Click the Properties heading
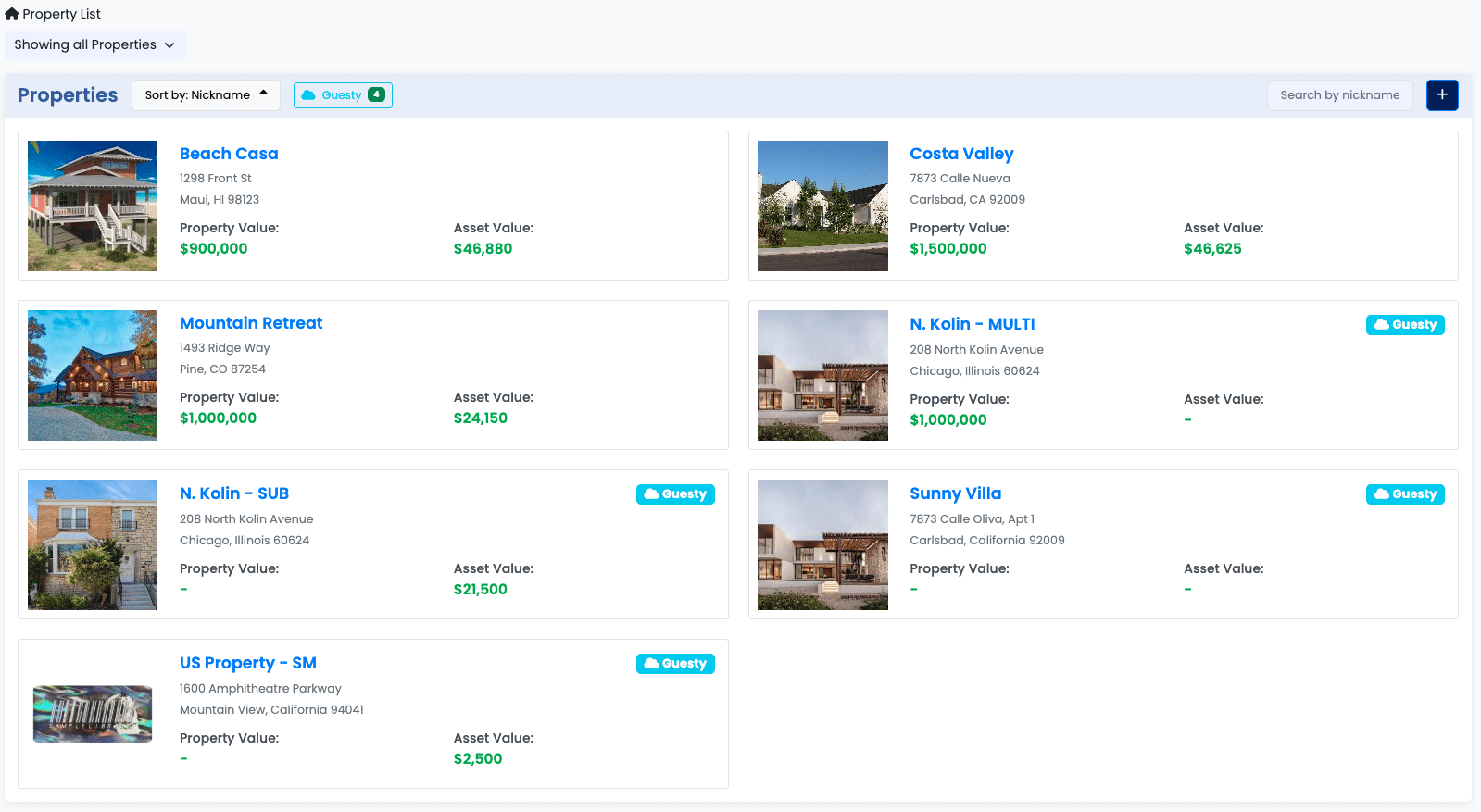The image size is (1481, 812). 68,95
